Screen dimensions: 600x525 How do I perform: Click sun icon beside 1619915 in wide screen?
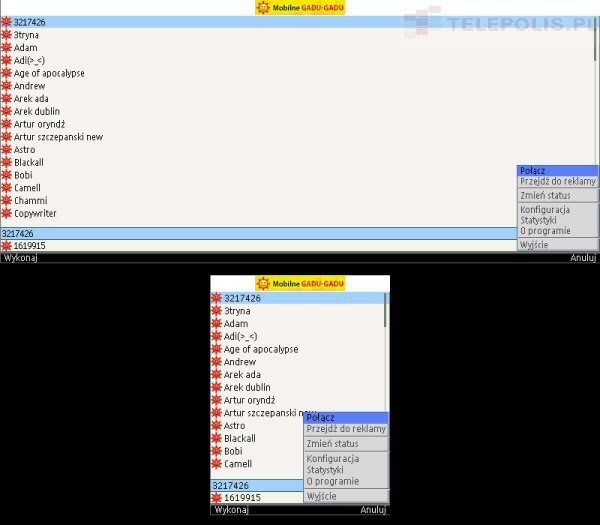point(7,246)
